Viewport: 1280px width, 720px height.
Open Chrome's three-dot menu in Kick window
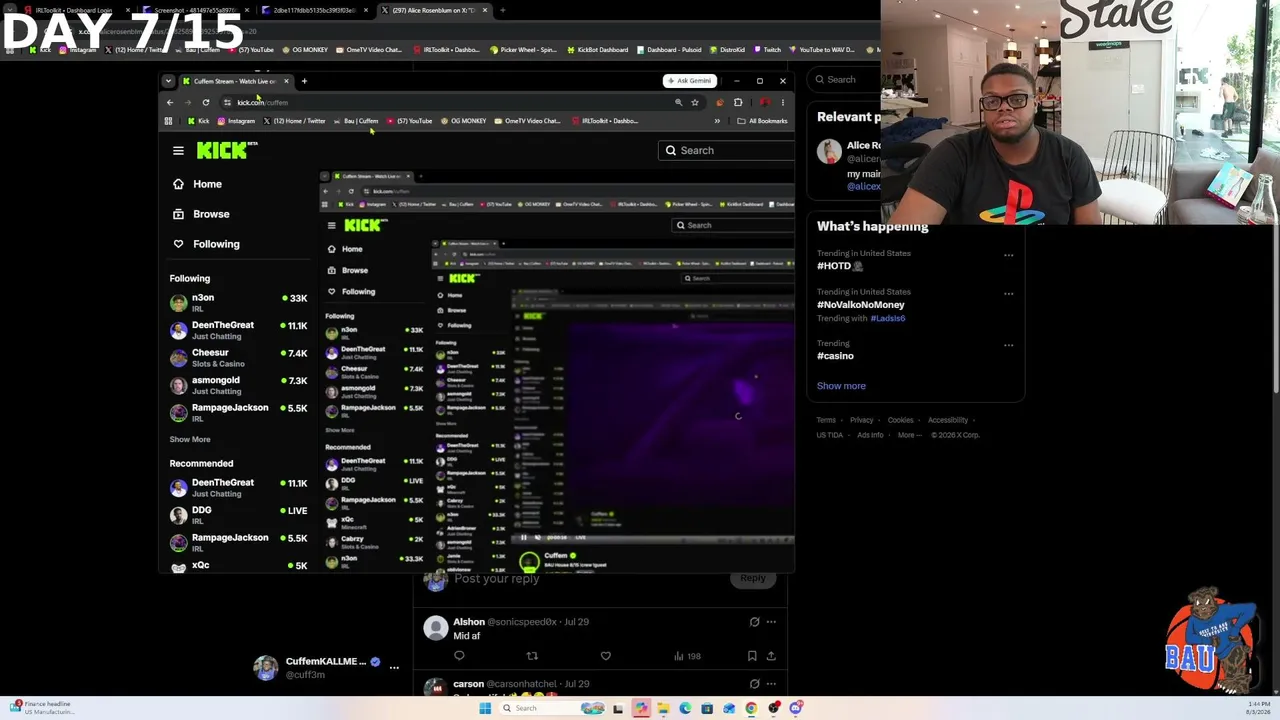[782, 102]
